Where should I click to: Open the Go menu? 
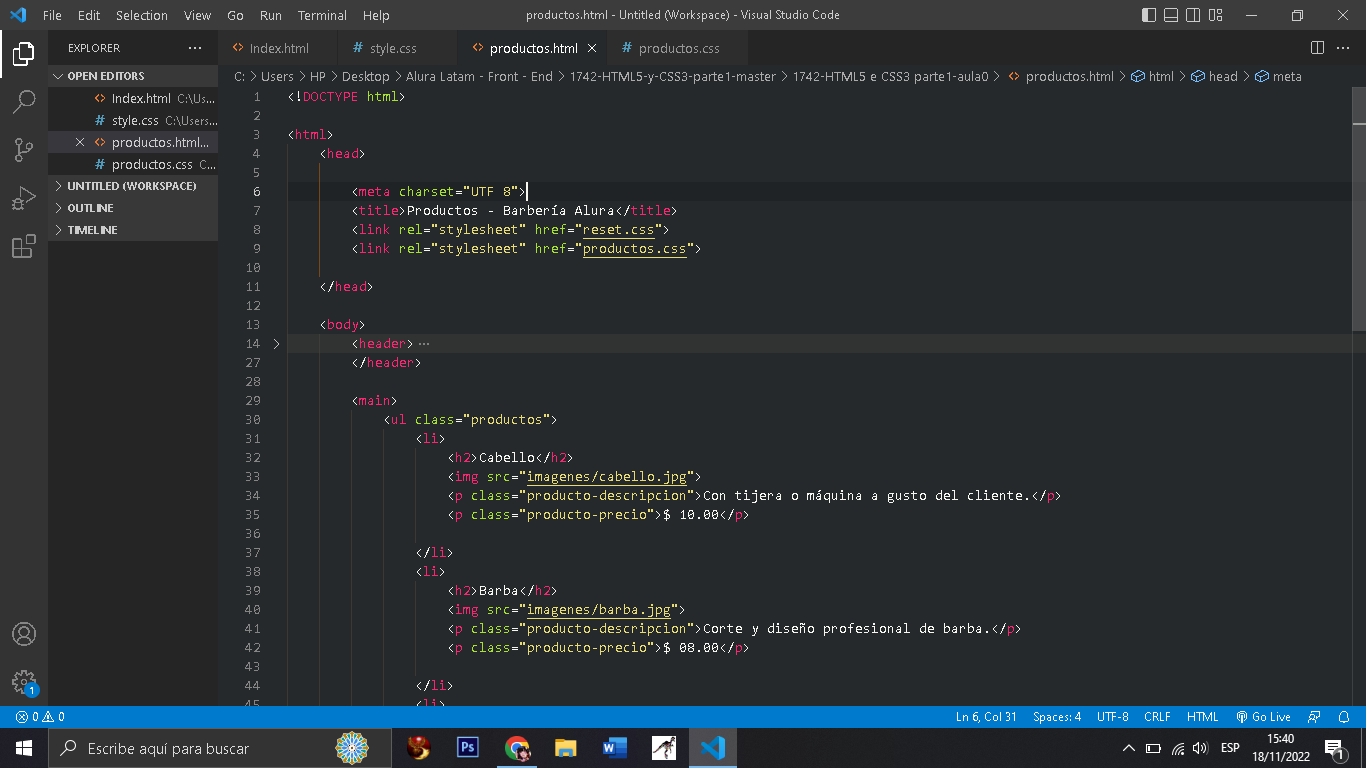coord(235,15)
